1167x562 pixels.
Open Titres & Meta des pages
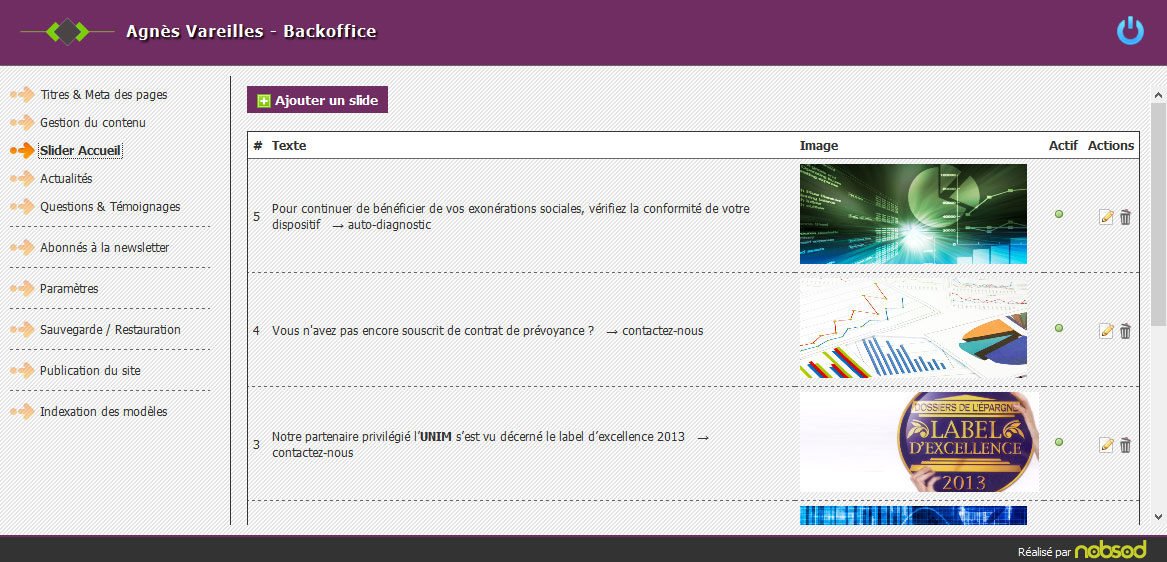click(x=103, y=95)
